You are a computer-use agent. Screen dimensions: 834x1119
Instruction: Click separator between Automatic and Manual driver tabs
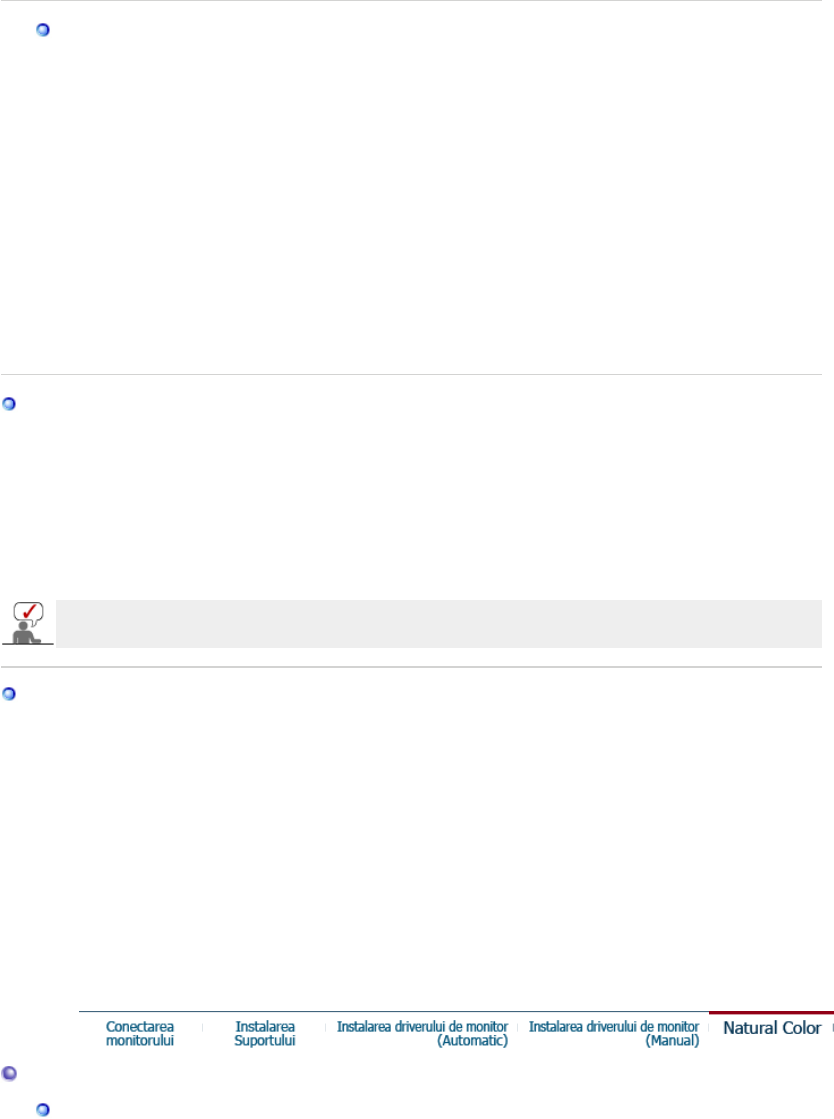pyautogui.click(x=517, y=1027)
